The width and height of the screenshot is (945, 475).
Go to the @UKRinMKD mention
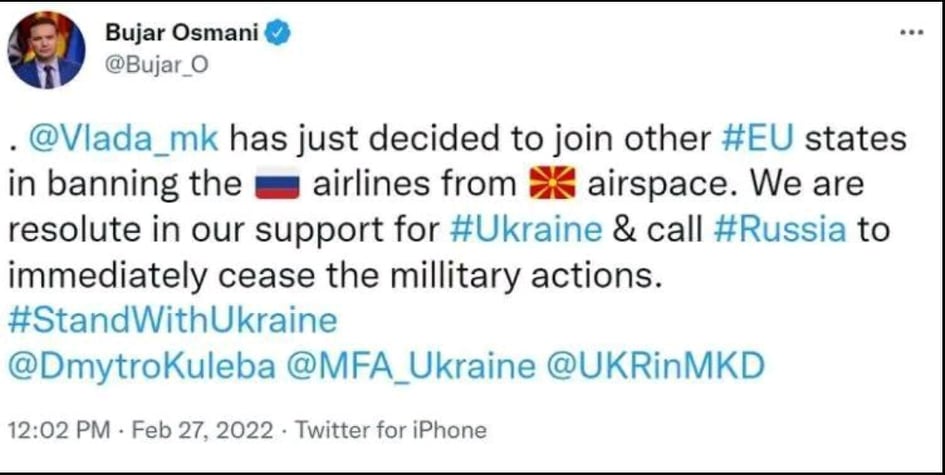[x=648, y=365]
